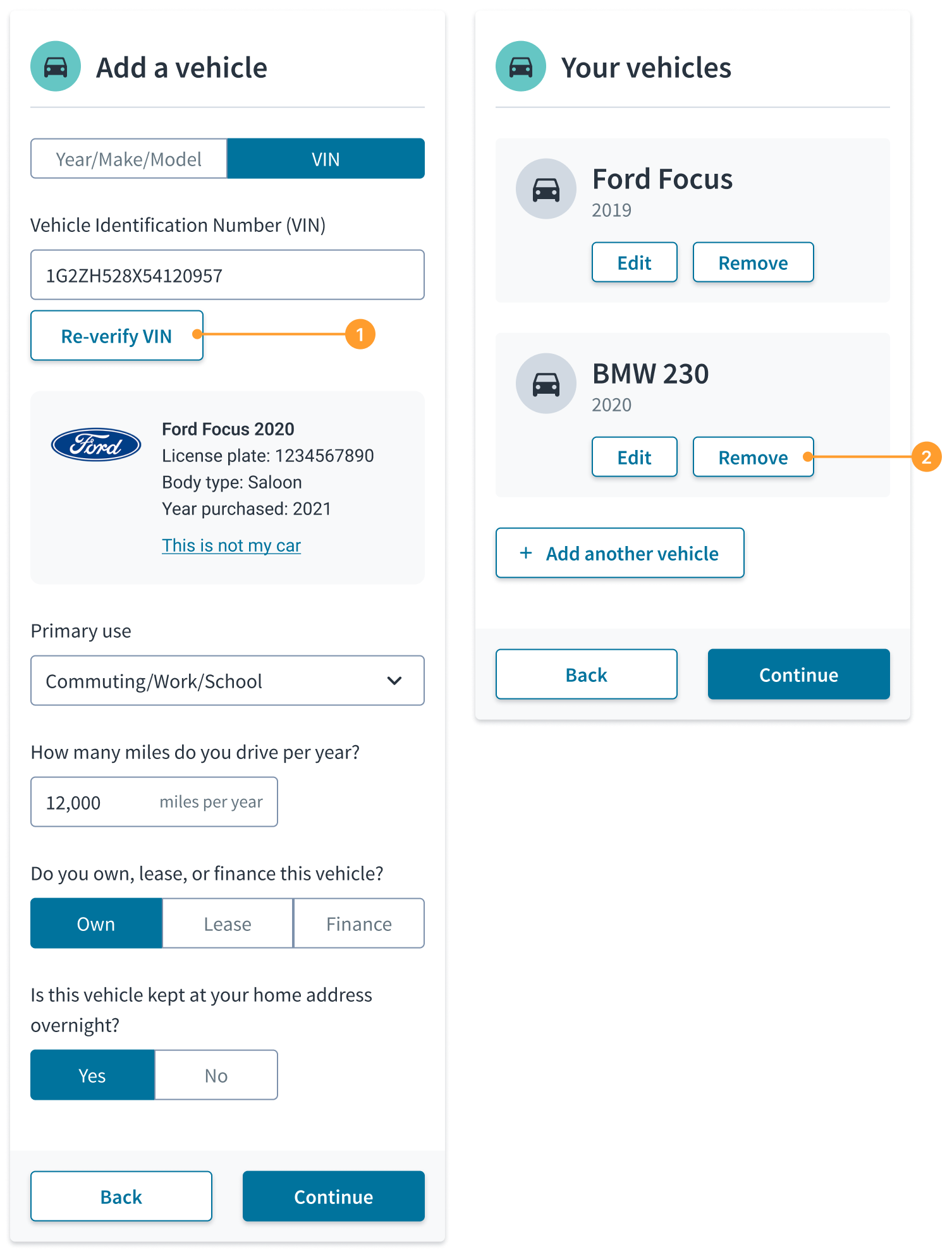This screenshot has width=952, height=1252.
Task: Switch to the Year/Make/Model tab
Action: click(x=129, y=159)
